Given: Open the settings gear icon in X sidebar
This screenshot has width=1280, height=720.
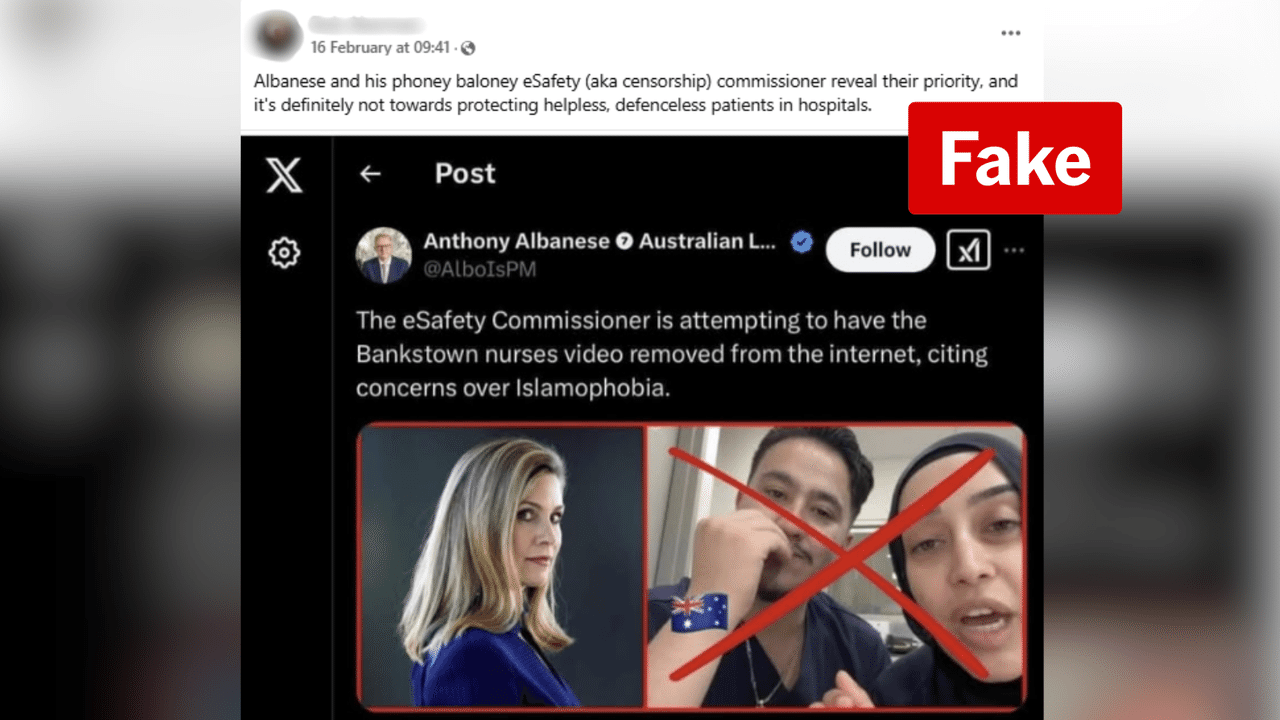Looking at the screenshot, I should 284,253.
